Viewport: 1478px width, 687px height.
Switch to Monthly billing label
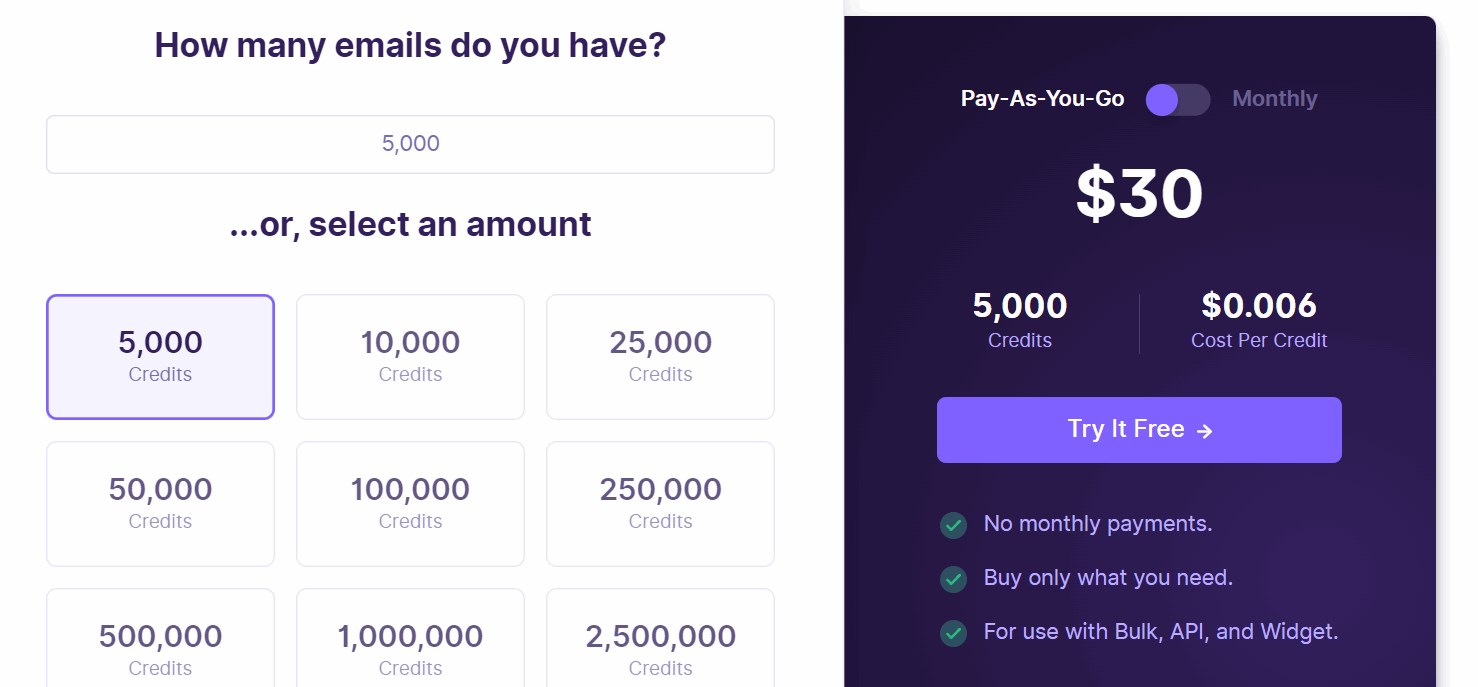[1274, 99]
